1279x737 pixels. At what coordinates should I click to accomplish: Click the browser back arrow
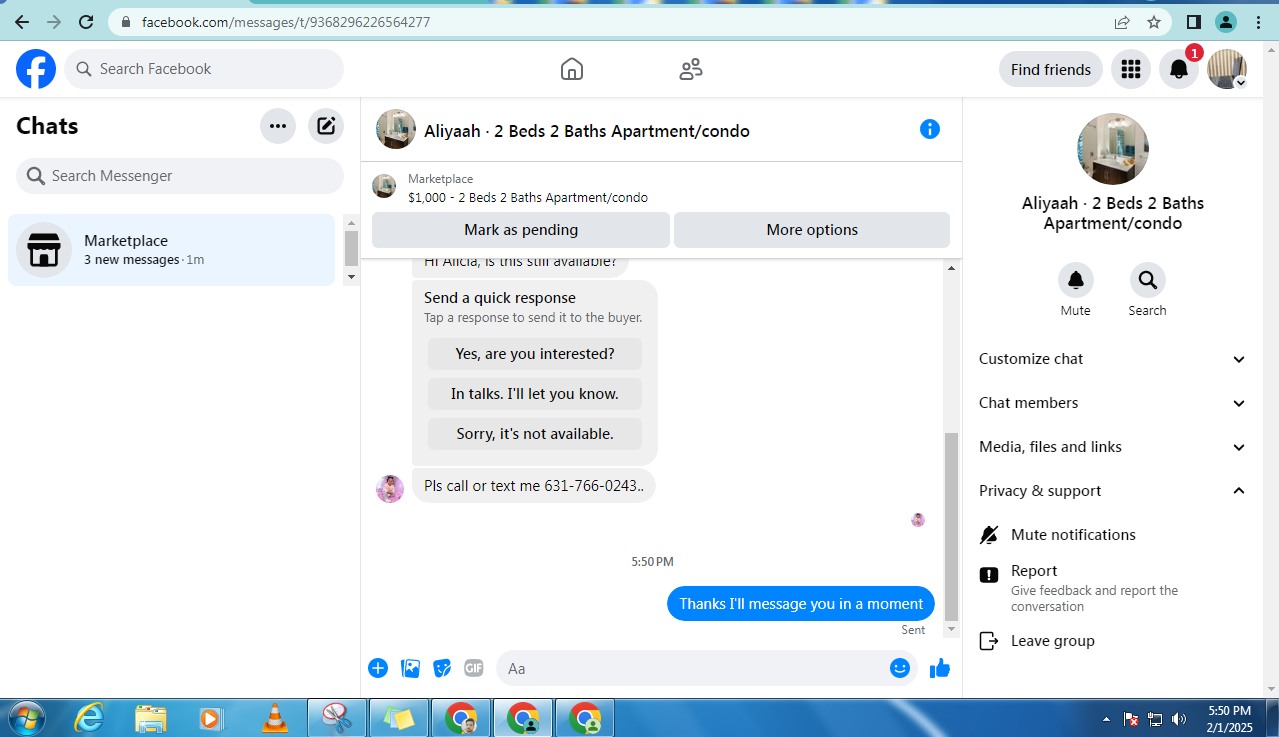tap(22, 21)
